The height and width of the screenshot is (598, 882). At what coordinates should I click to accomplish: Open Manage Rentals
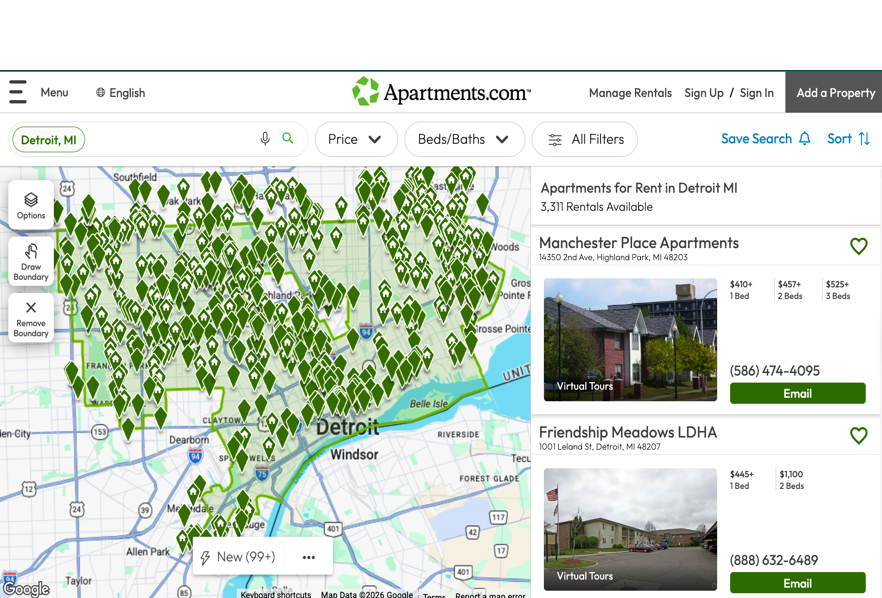630,93
